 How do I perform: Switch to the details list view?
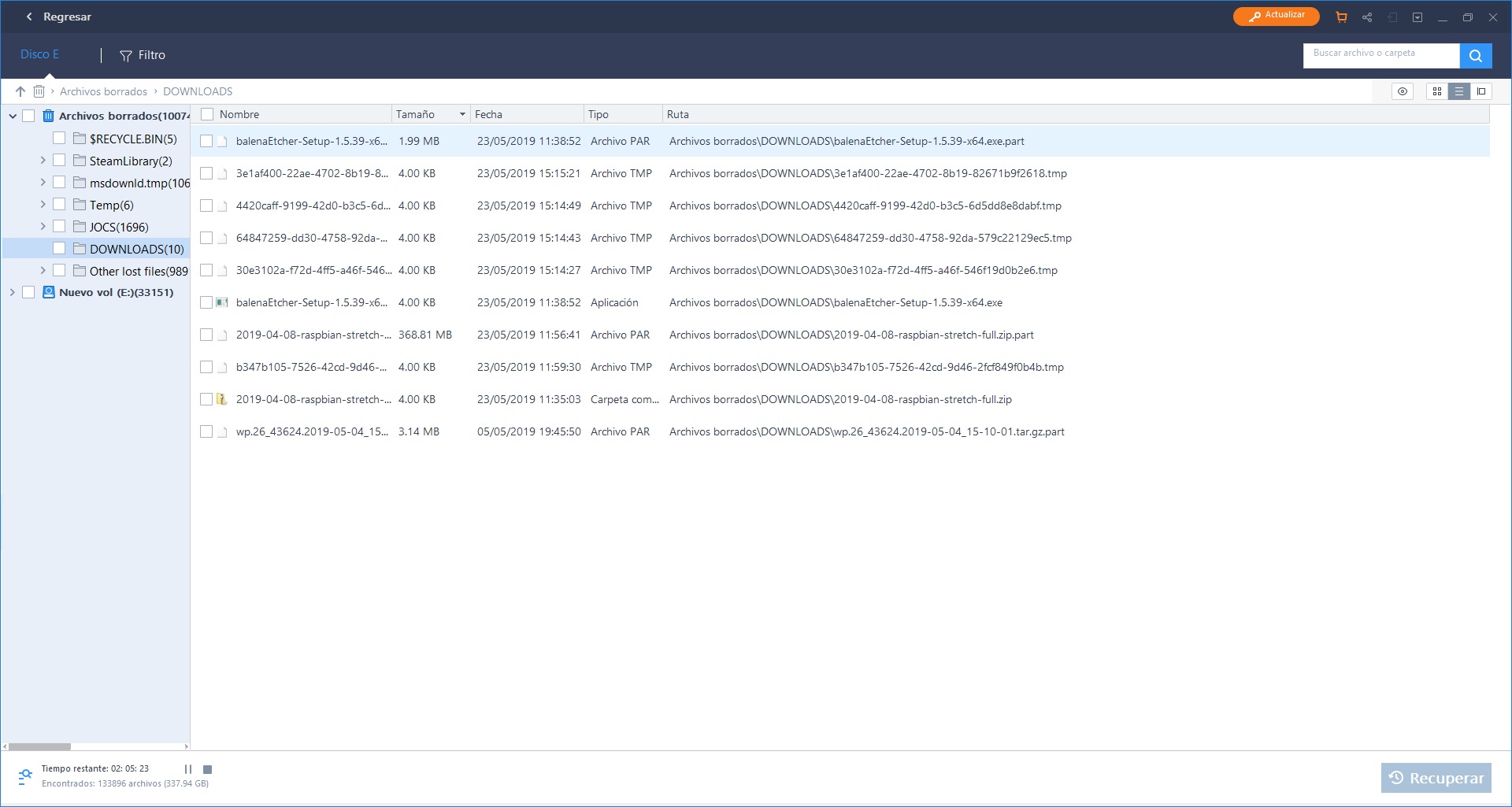[x=1459, y=91]
